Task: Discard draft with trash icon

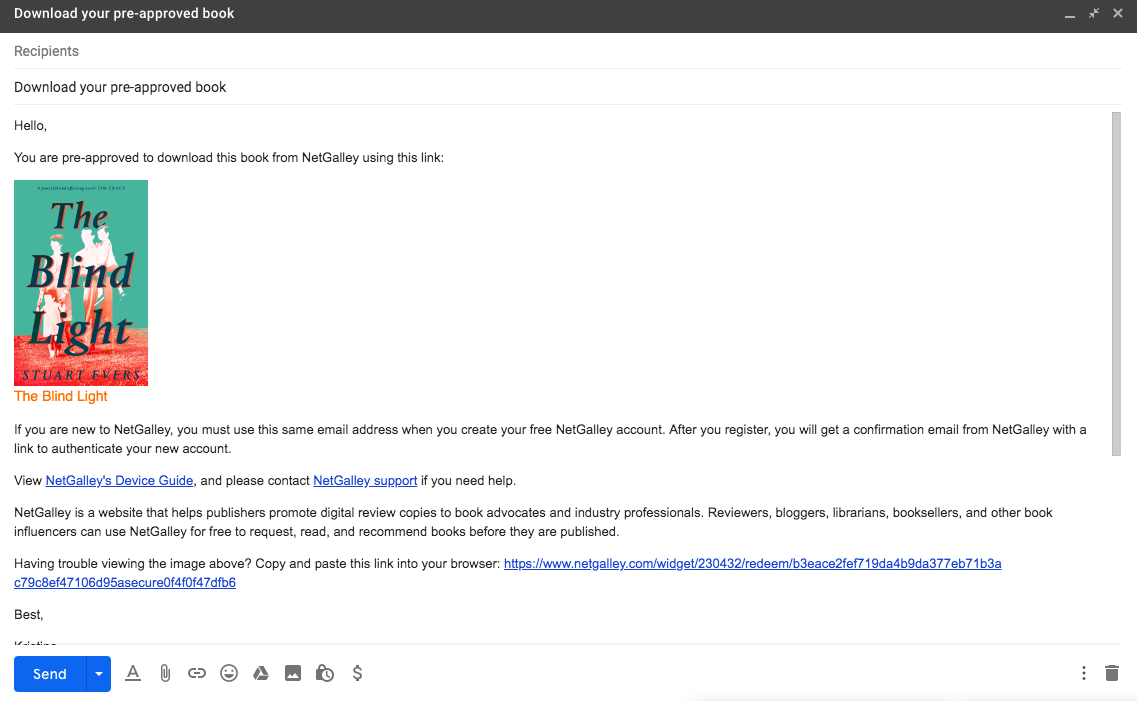Action: point(1112,674)
